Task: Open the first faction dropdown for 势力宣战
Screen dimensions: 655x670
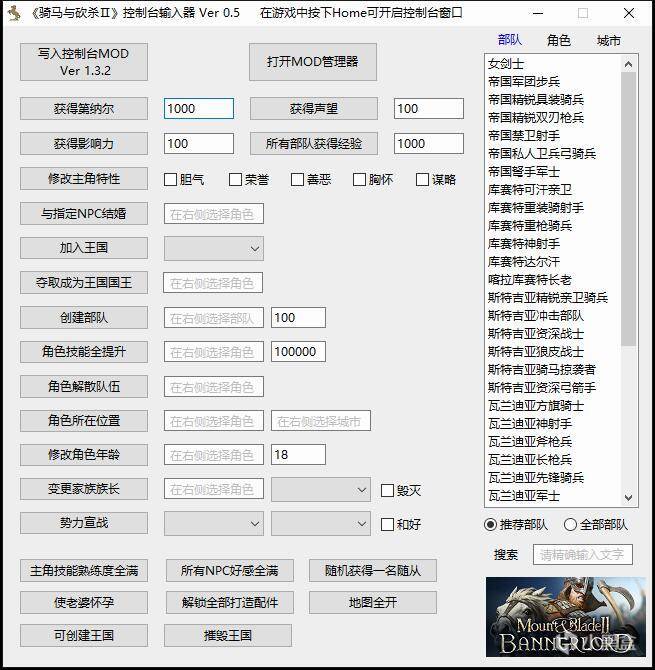Action: tap(214, 524)
